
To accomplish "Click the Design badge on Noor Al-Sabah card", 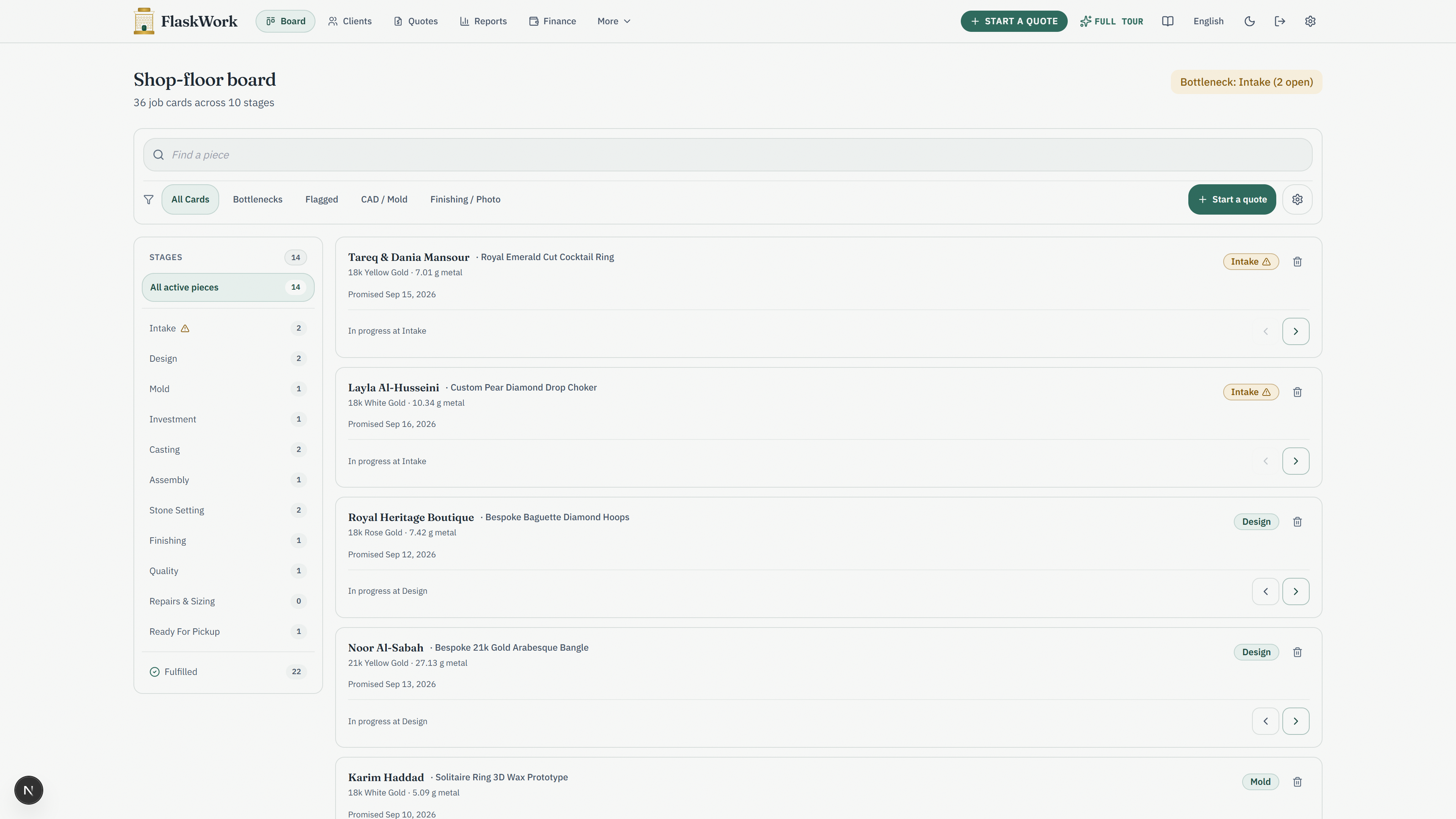I will click(x=1256, y=652).
